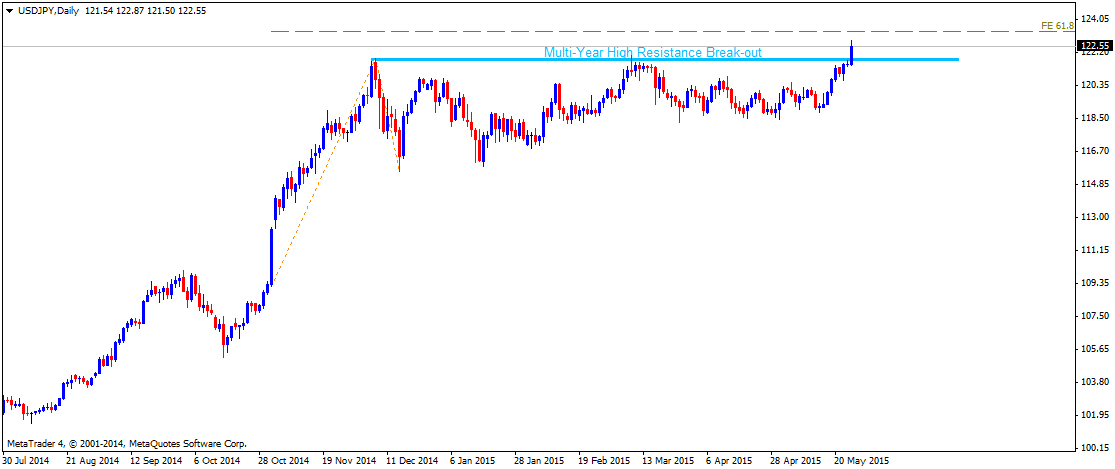Click the triangle arrow beside USDJPY,Daily
This screenshot has width=1115, height=469.
pos(9,10)
